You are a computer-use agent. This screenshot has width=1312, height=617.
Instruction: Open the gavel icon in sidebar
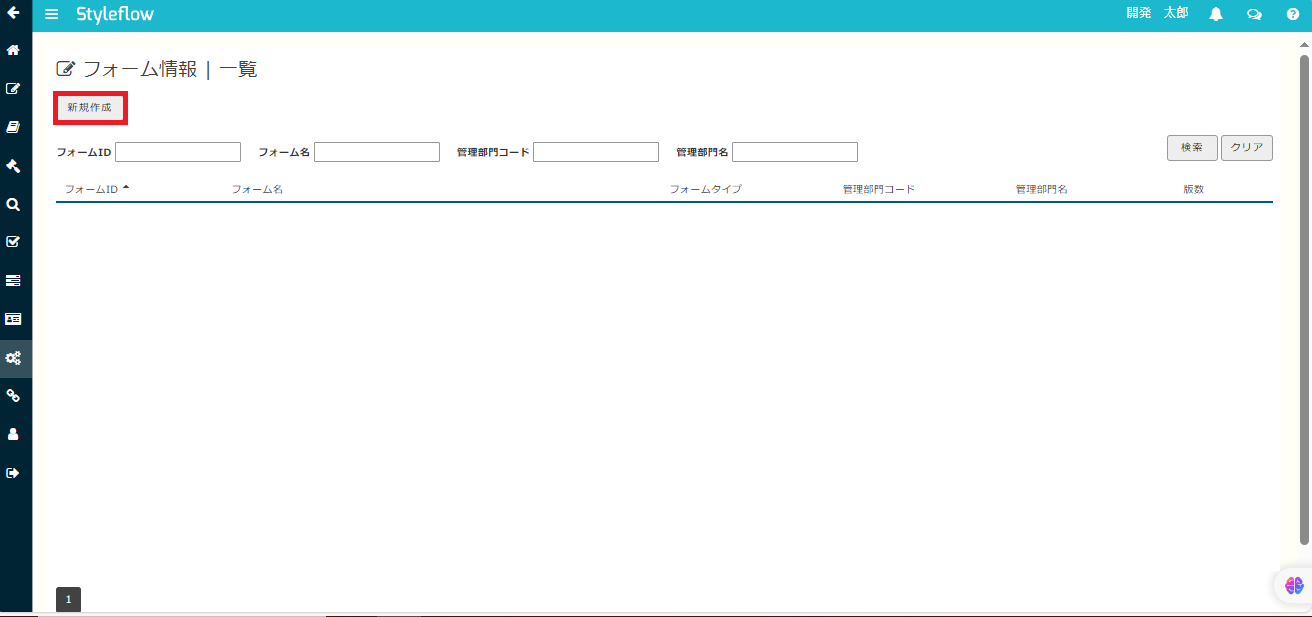pyautogui.click(x=13, y=165)
